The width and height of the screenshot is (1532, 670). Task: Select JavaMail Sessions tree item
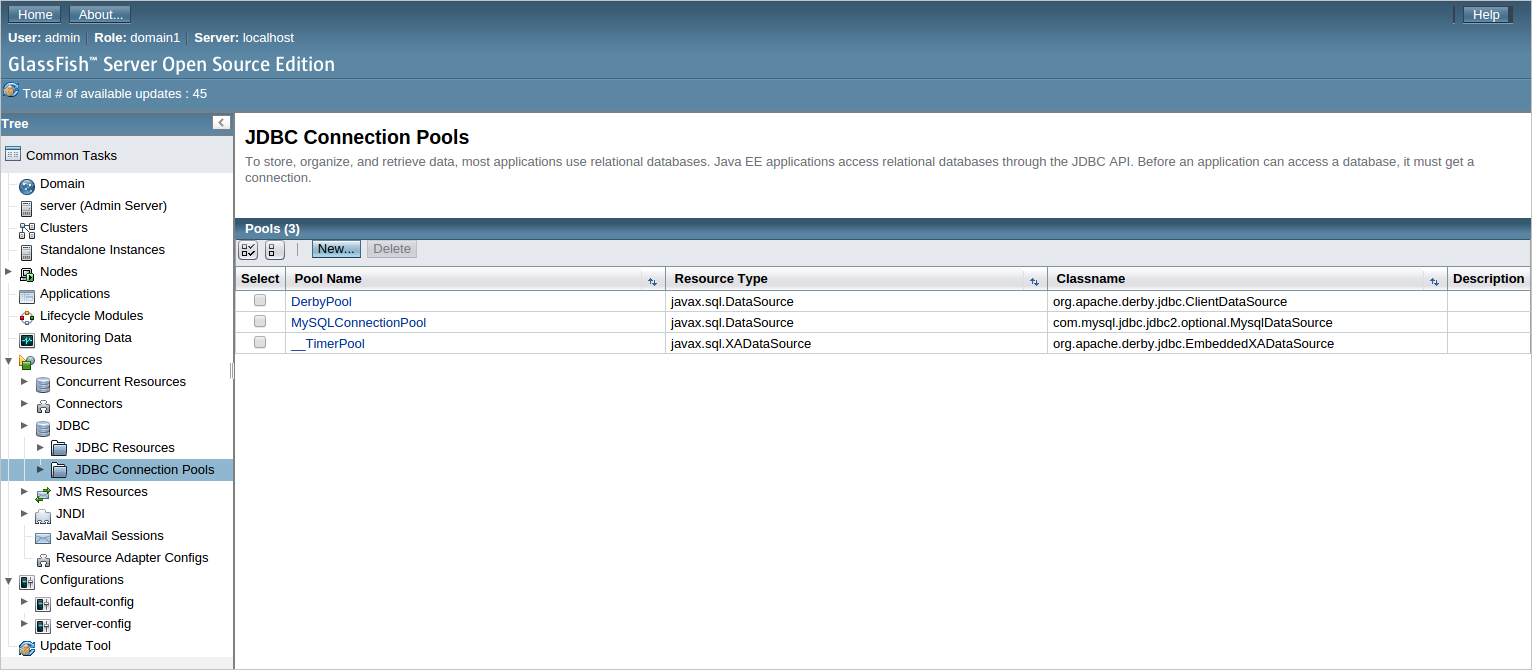click(110, 536)
